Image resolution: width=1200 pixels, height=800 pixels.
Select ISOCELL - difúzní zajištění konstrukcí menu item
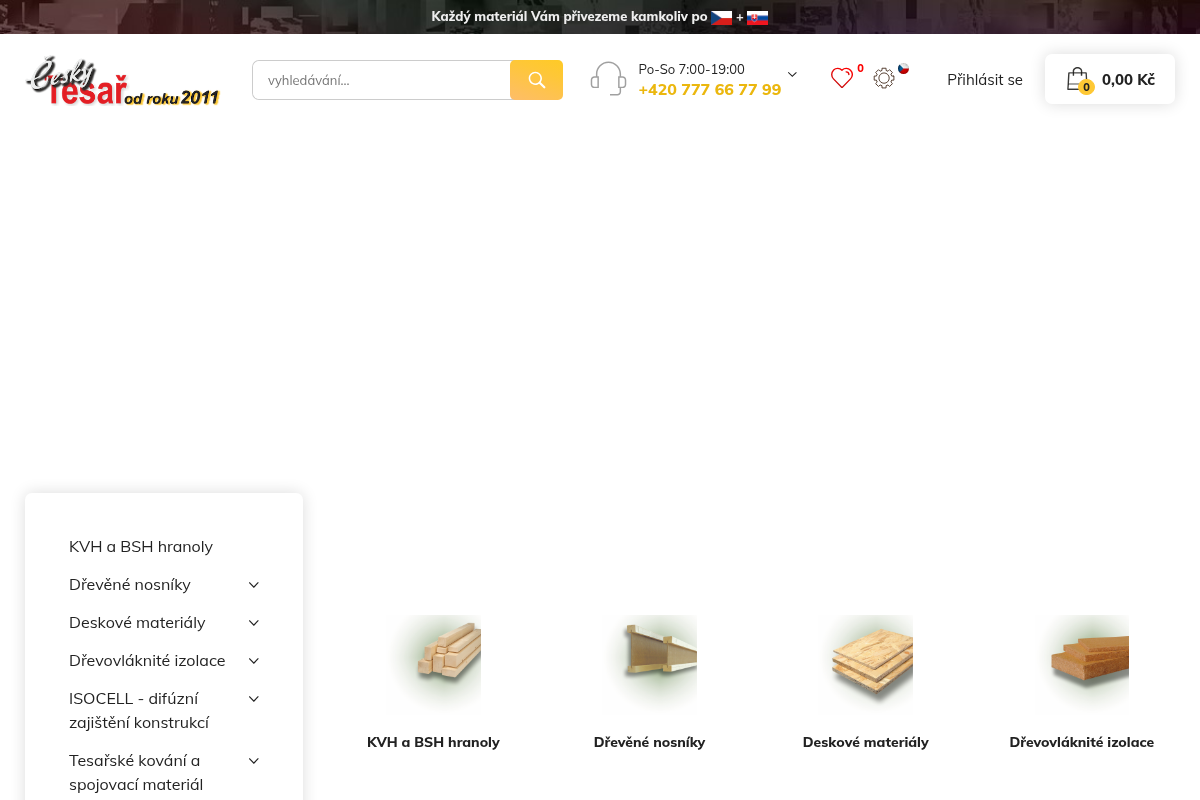point(139,710)
